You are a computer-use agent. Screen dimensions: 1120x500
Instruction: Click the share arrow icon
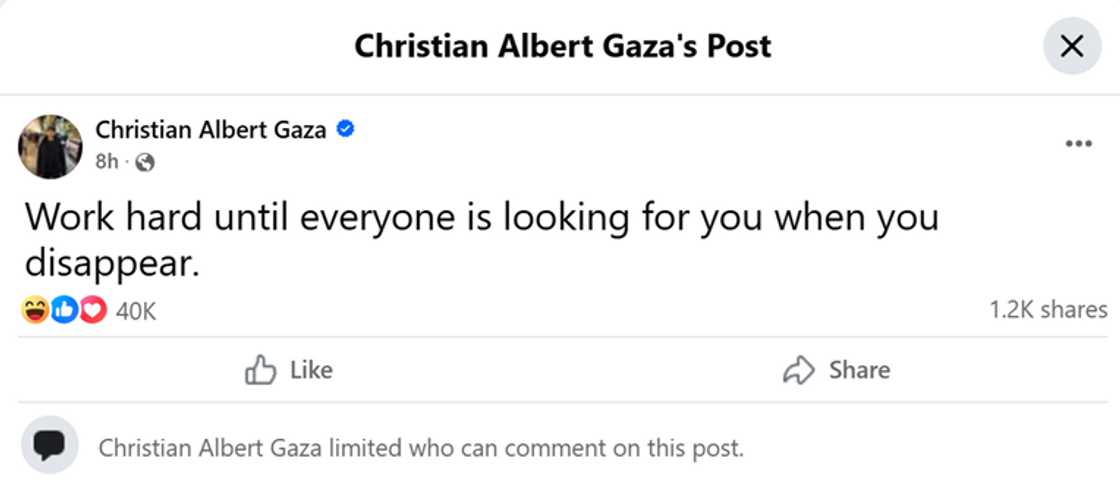point(798,371)
